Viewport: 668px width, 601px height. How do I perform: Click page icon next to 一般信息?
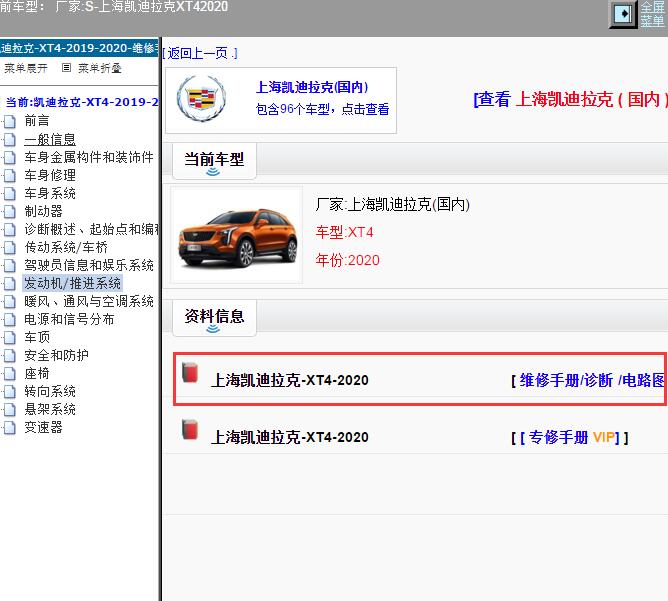(9, 140)
